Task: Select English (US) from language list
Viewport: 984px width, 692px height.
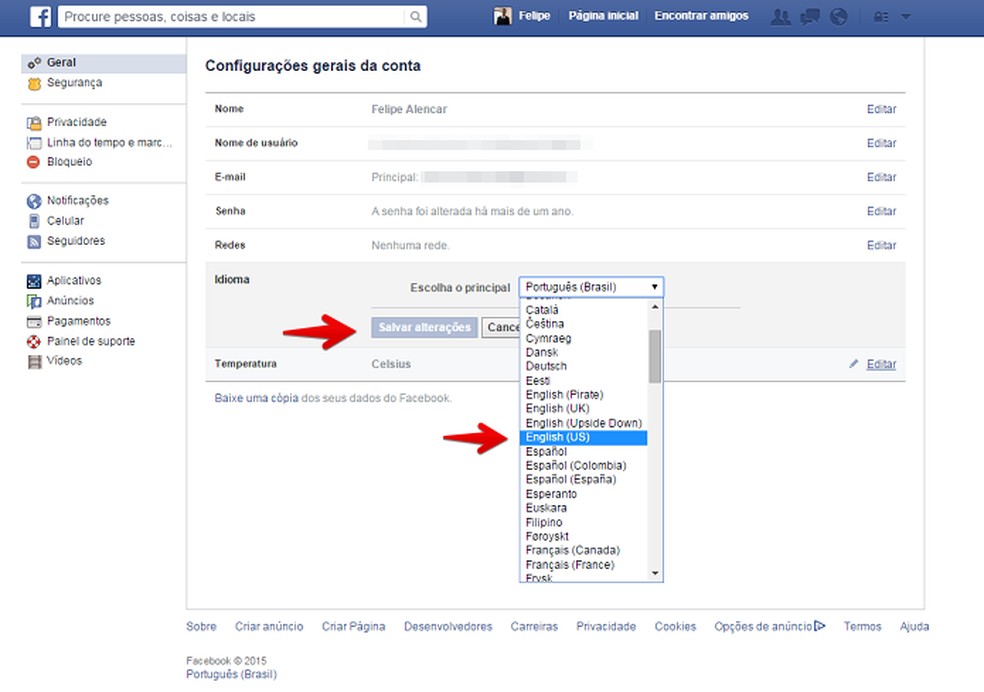Action: click(584, 437)
